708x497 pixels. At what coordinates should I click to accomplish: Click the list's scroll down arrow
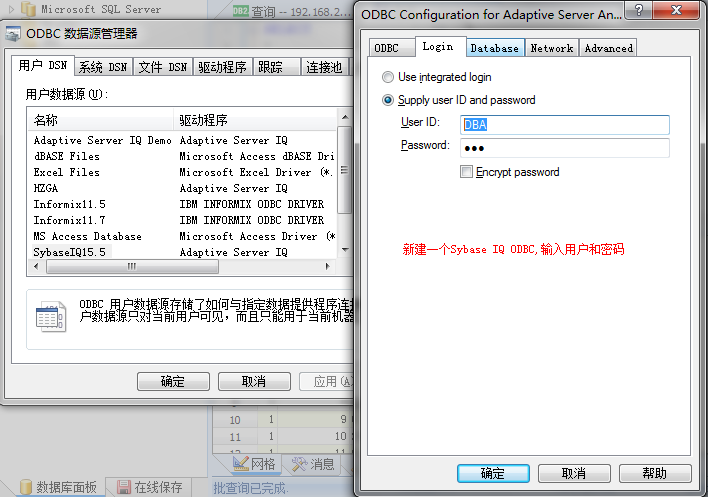click(345, 250)
